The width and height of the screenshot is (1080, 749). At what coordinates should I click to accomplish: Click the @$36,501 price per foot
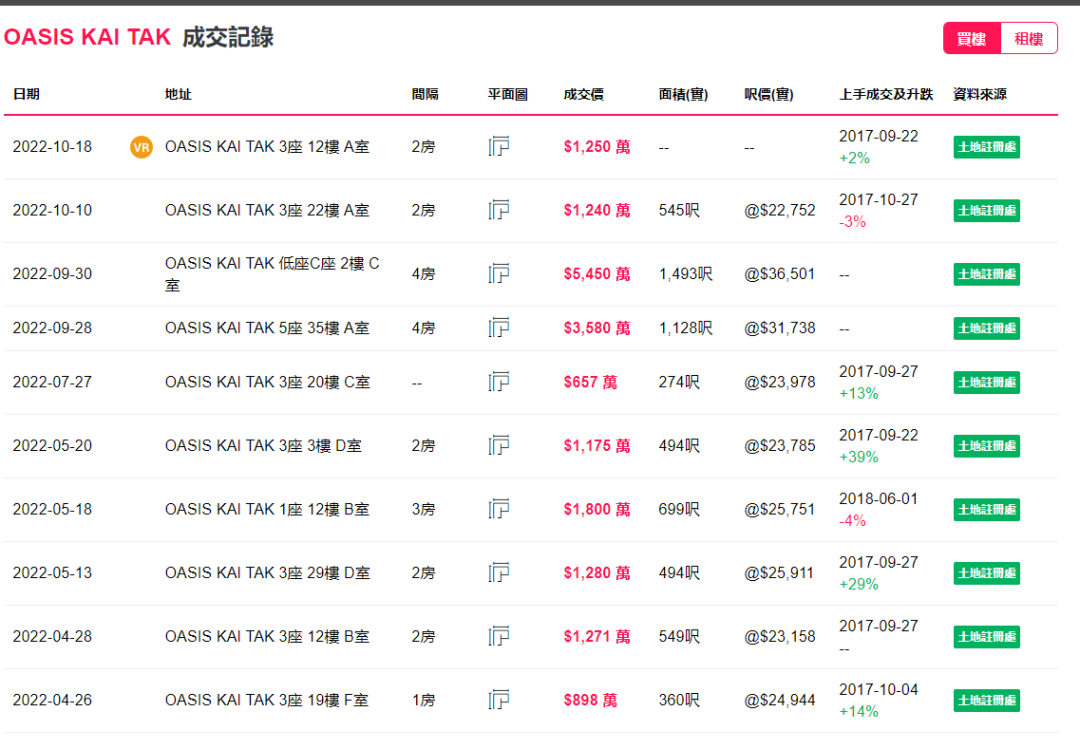coord(780,274)
